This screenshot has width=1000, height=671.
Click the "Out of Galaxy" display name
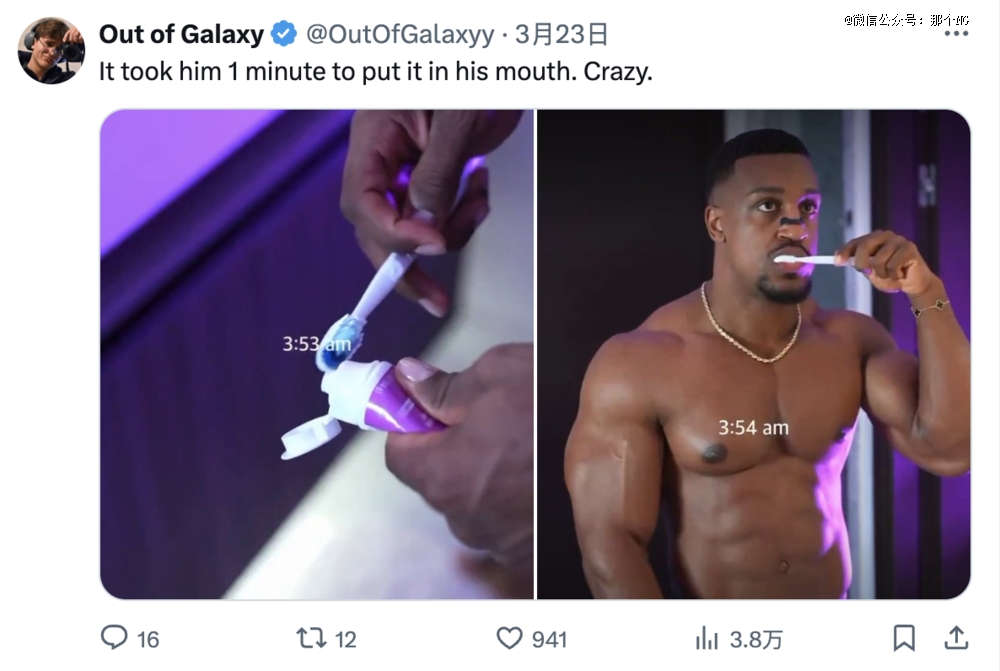tap(181, 35)
